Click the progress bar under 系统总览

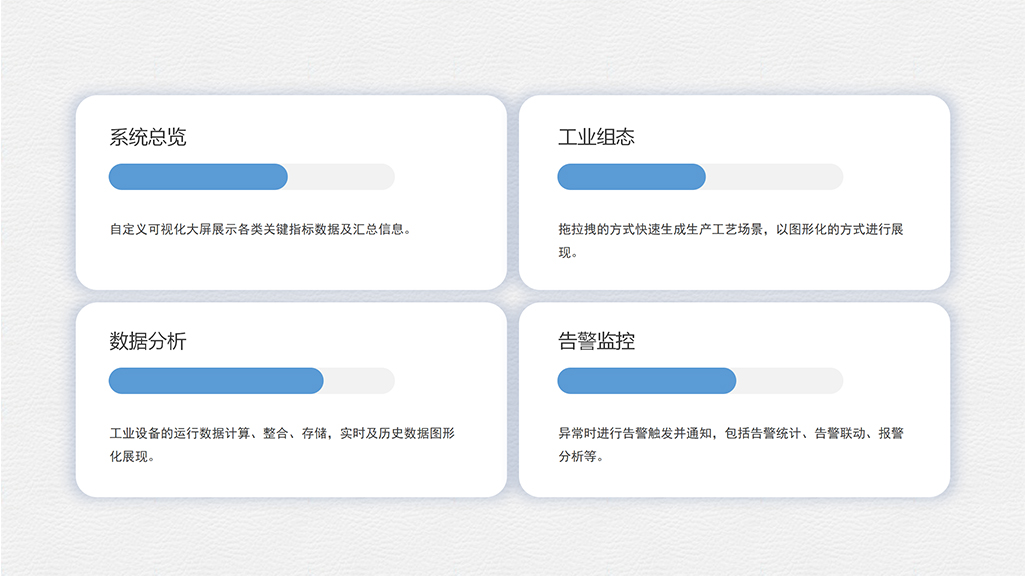tap(252, 177)
